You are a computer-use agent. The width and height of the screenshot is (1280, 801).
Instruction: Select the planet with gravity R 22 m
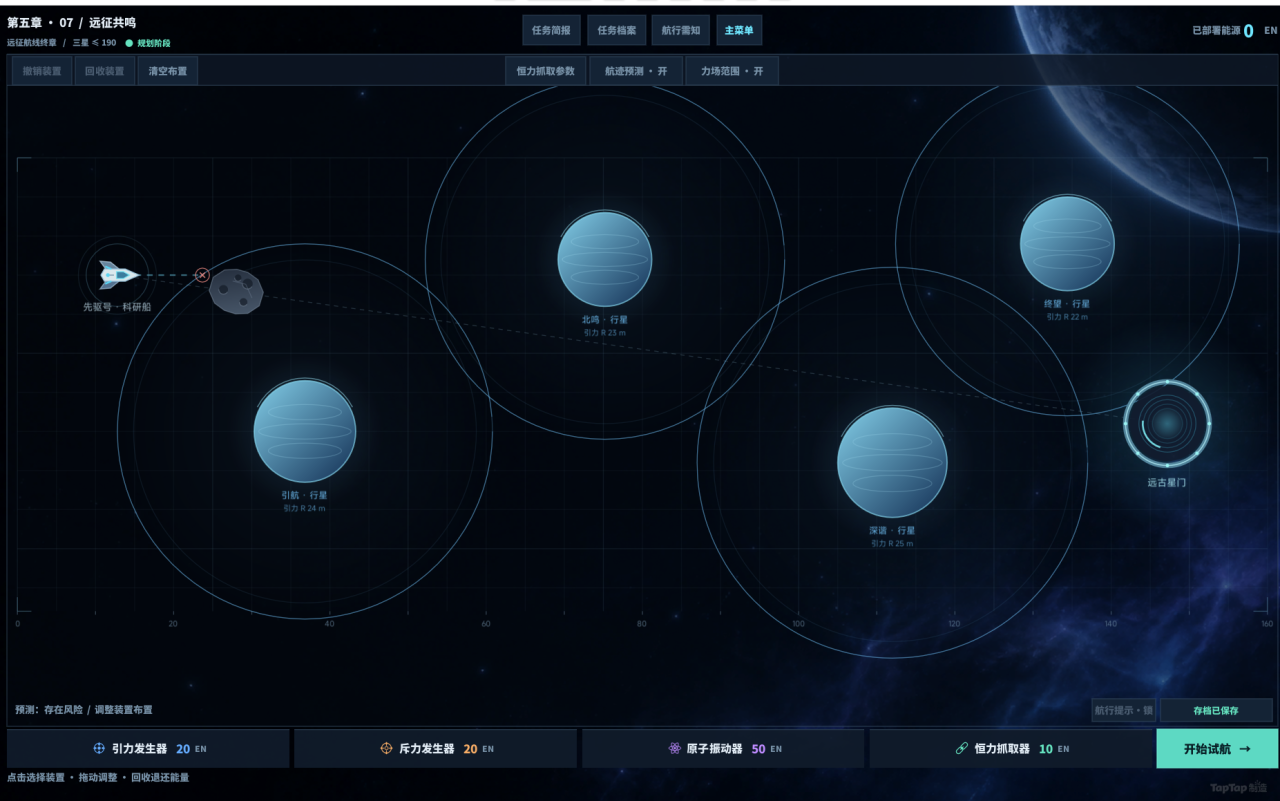(1067, 243)
